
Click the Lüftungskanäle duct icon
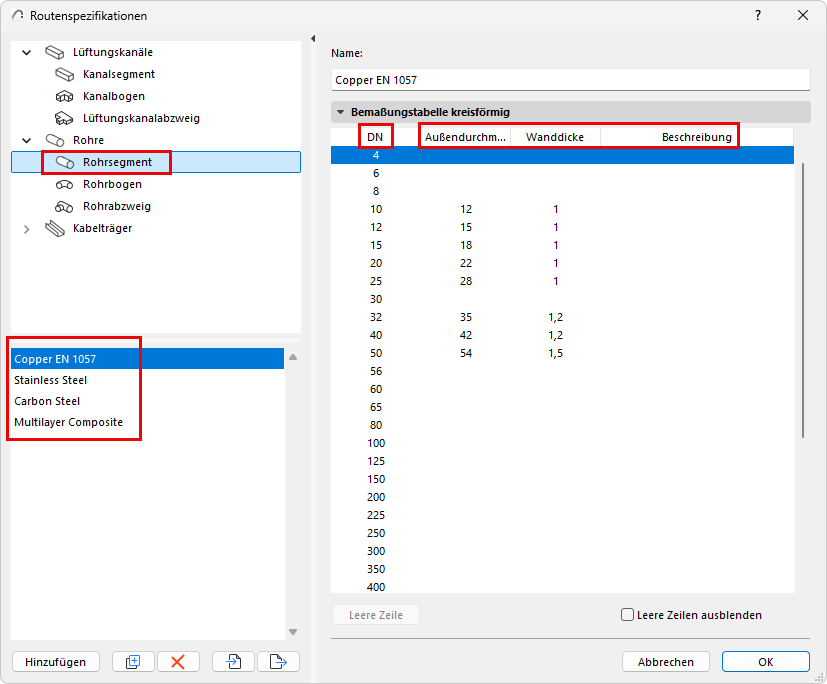(x=55, y=52)
